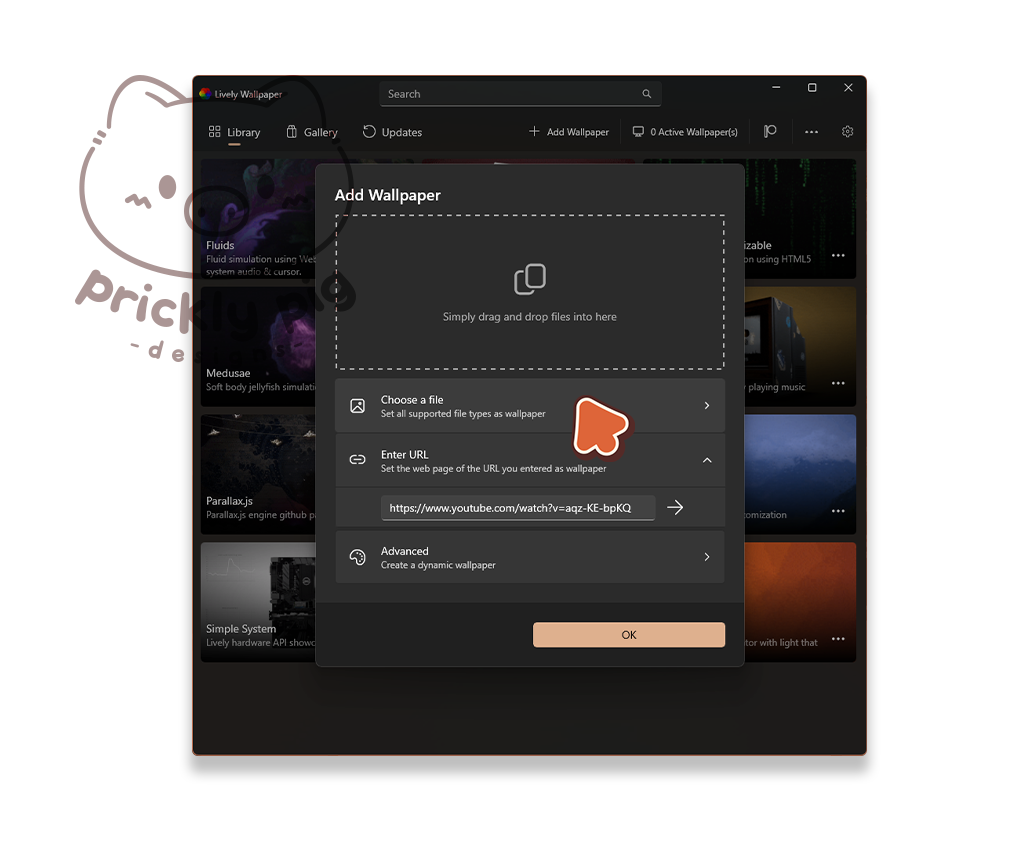Submit the URL with the arrow button
1024x856 pixels.
(x=675, y=507)
